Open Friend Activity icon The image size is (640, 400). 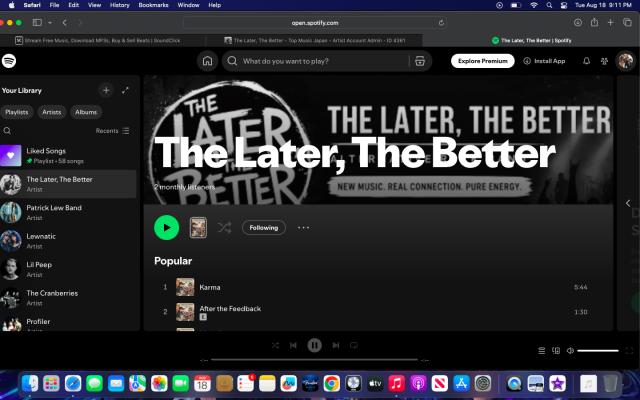pos(604,61)
